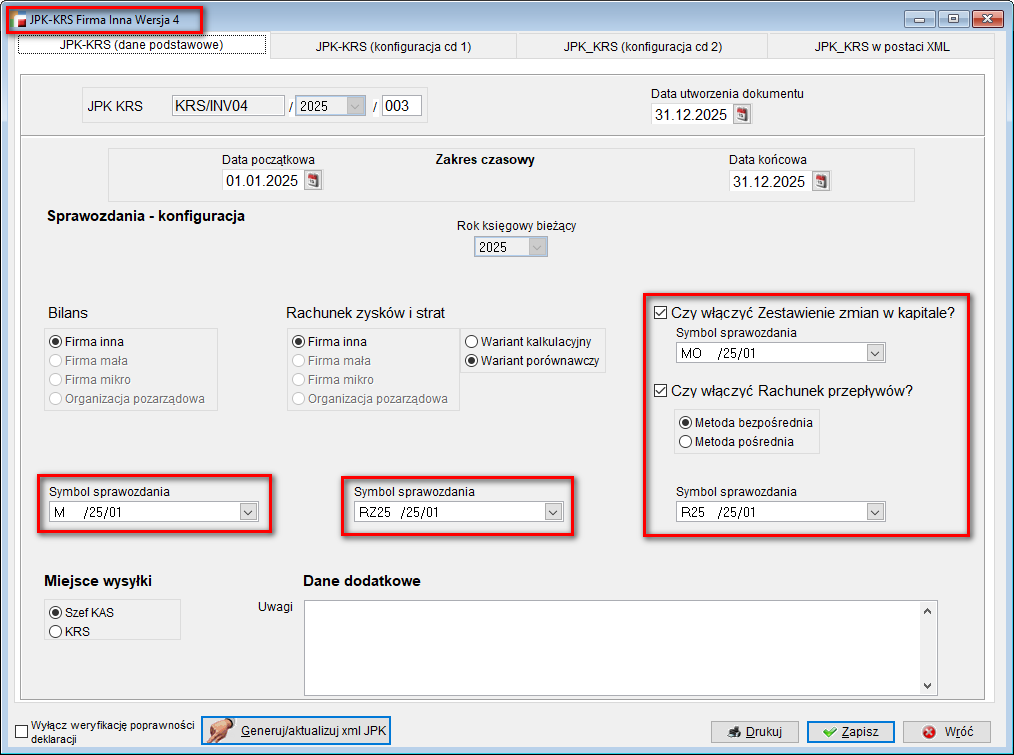Expand Bilans symbol sprawozdania dropdown M /25/01
Viewport: 1014px width, 755px height.
pyautogui.click(x=248, y=512)
